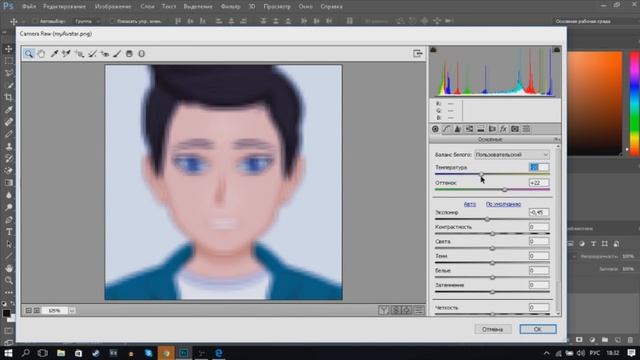Viewport: 640px width, 360px height.
Task: Click the Tint slider handle
Action: (x=505, y=190)
